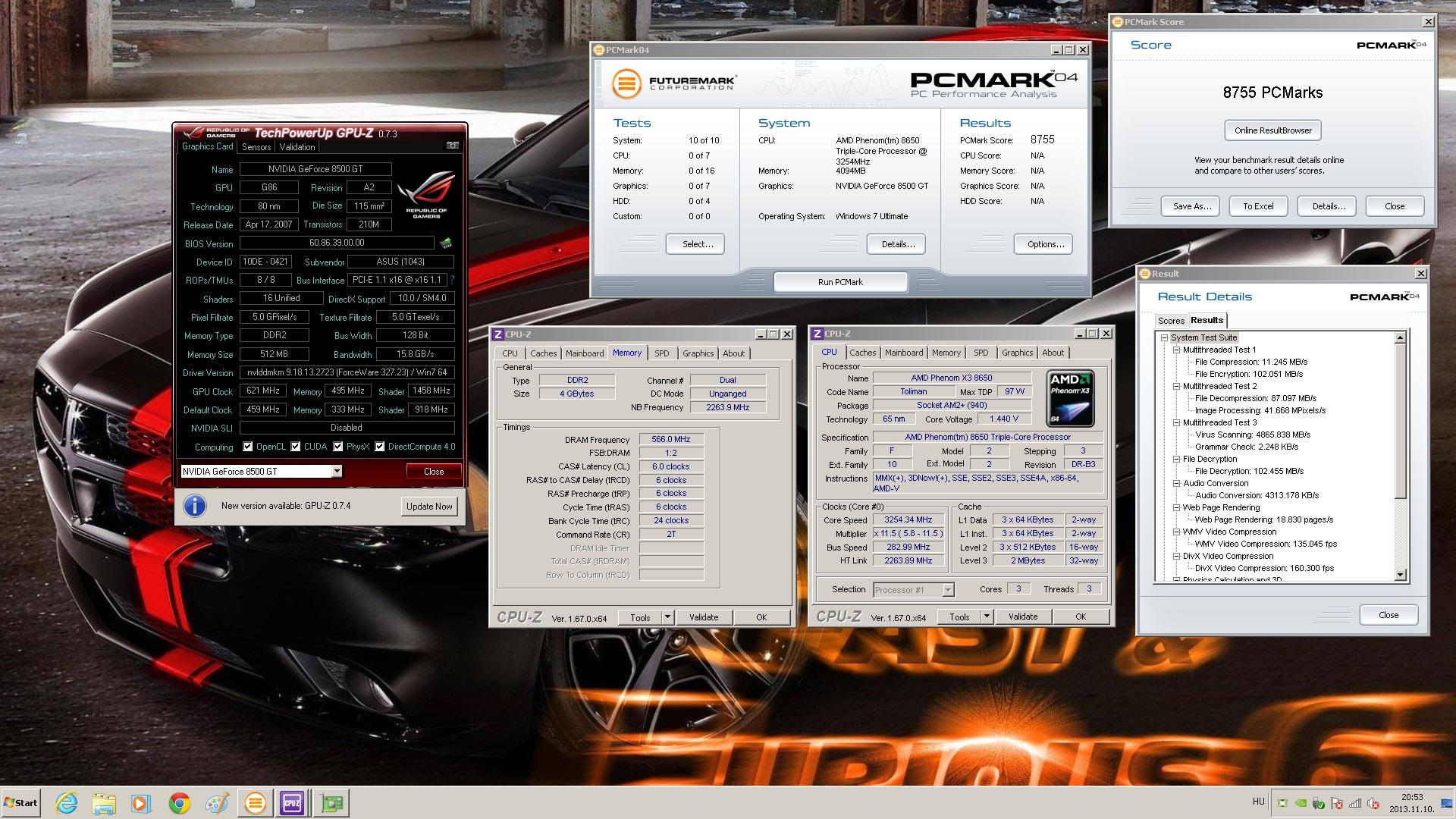Open SPD tab in CPU-Z Memory window
The image size is (1456, 819).
tap(662, 353)
